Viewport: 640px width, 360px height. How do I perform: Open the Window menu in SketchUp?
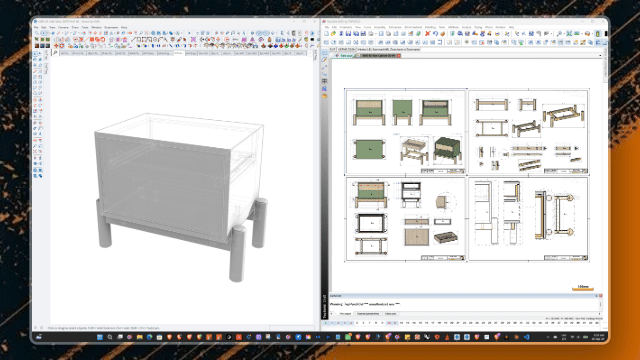point(96,27)
